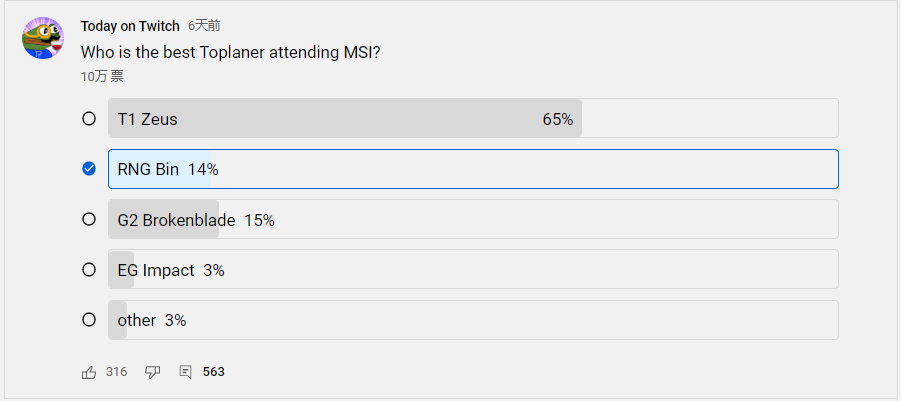Screen dimensions: 901x401
Task: Pick the 'other' radio button
Action: (x=89, y=319)
